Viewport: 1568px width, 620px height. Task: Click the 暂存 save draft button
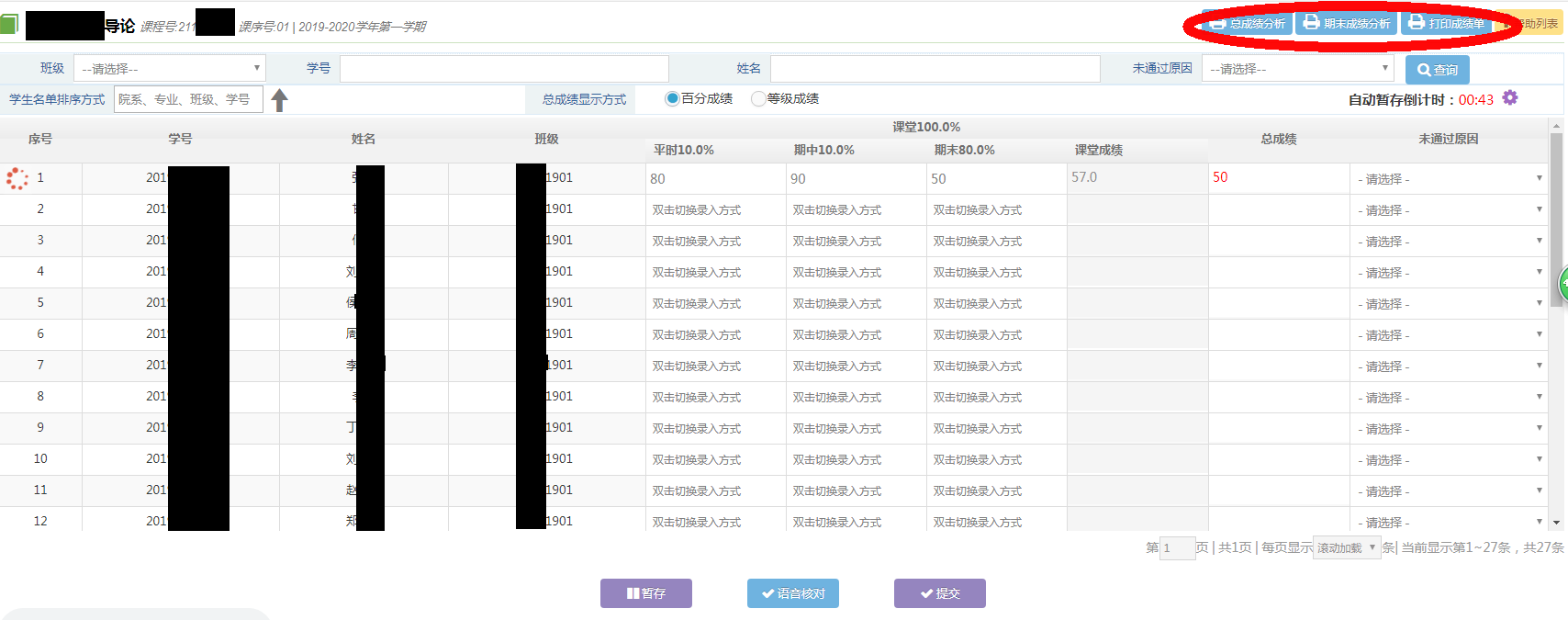click(x=646, y=593)
